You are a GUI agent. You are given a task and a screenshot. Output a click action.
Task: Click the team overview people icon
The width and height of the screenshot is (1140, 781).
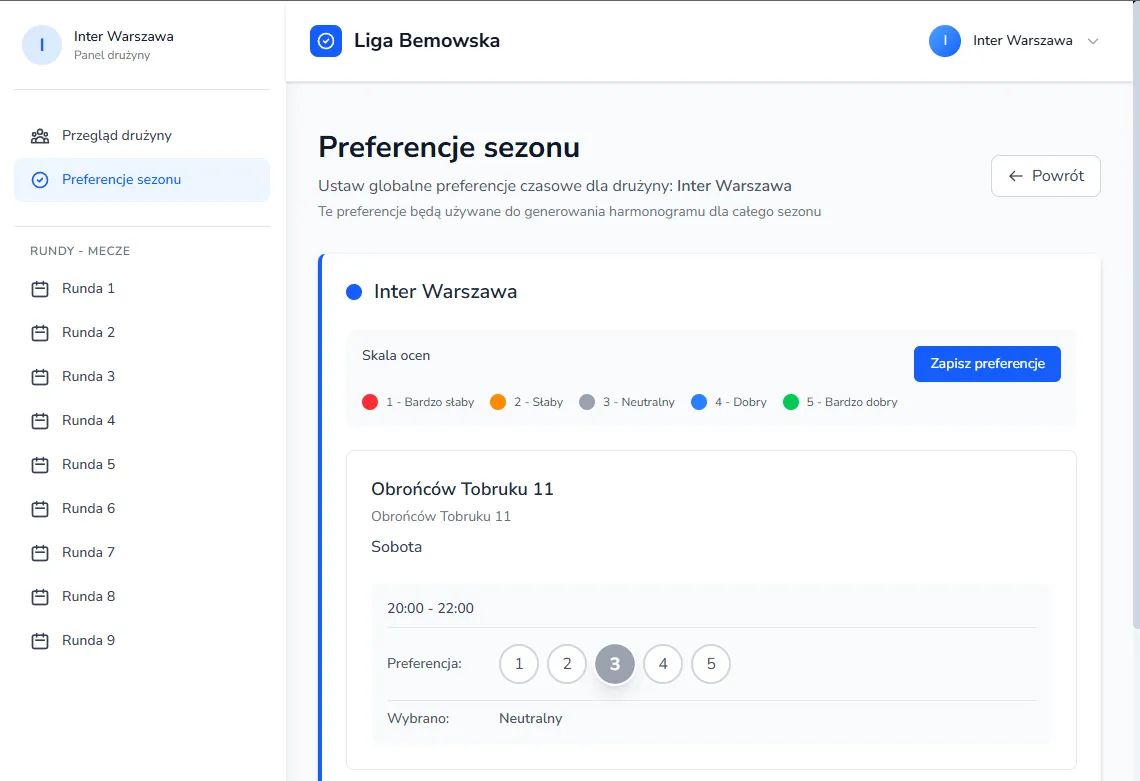(40, 136)
